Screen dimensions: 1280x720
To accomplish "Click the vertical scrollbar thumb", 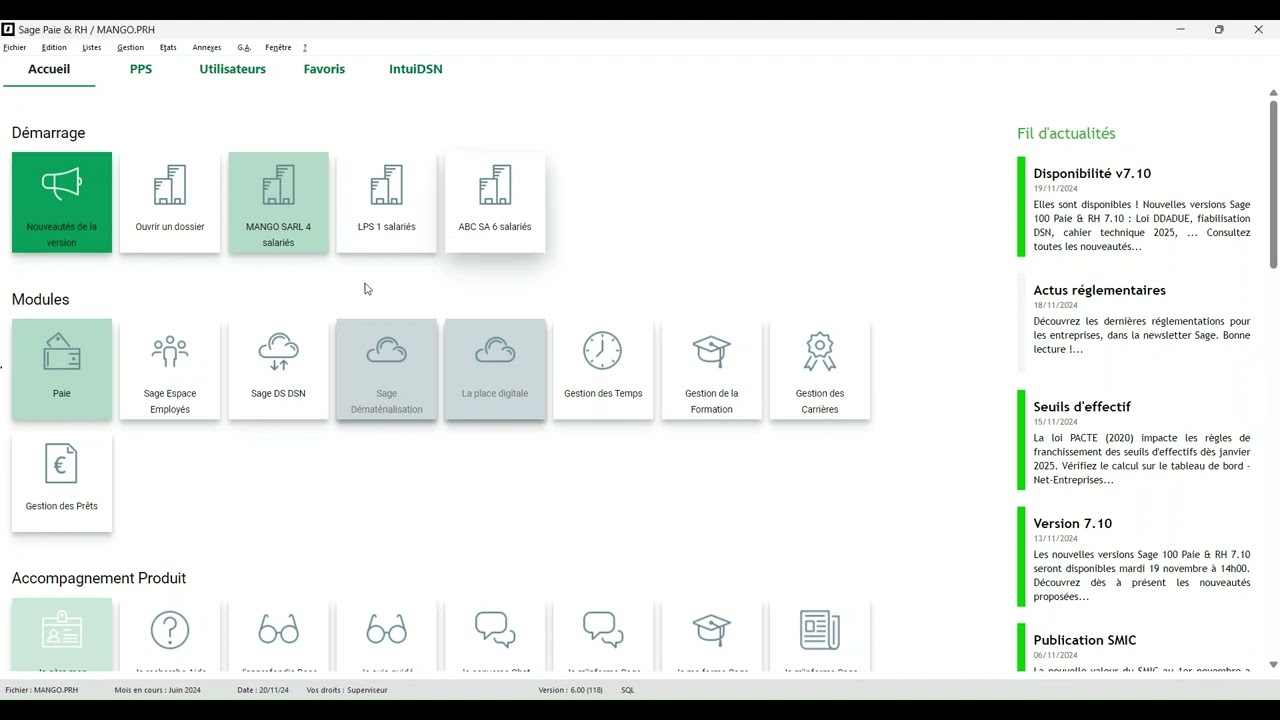I will point(1273,183).
